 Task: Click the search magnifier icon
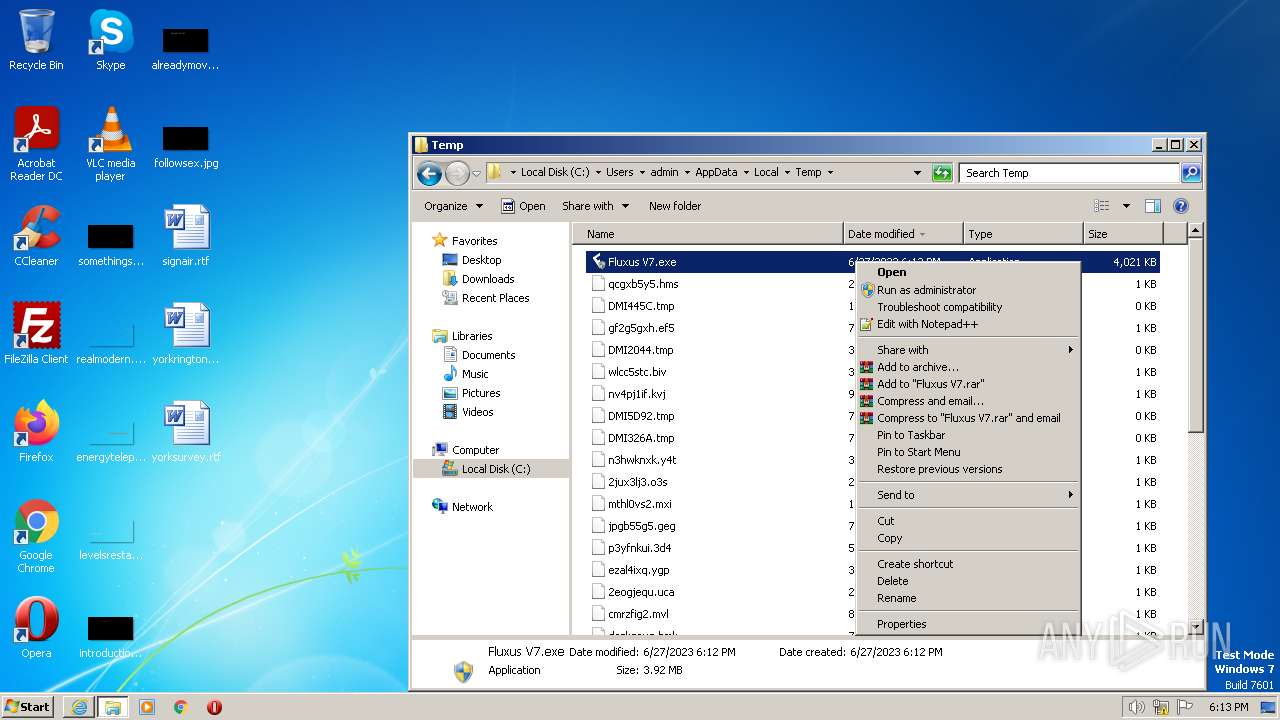[1190, 173]
